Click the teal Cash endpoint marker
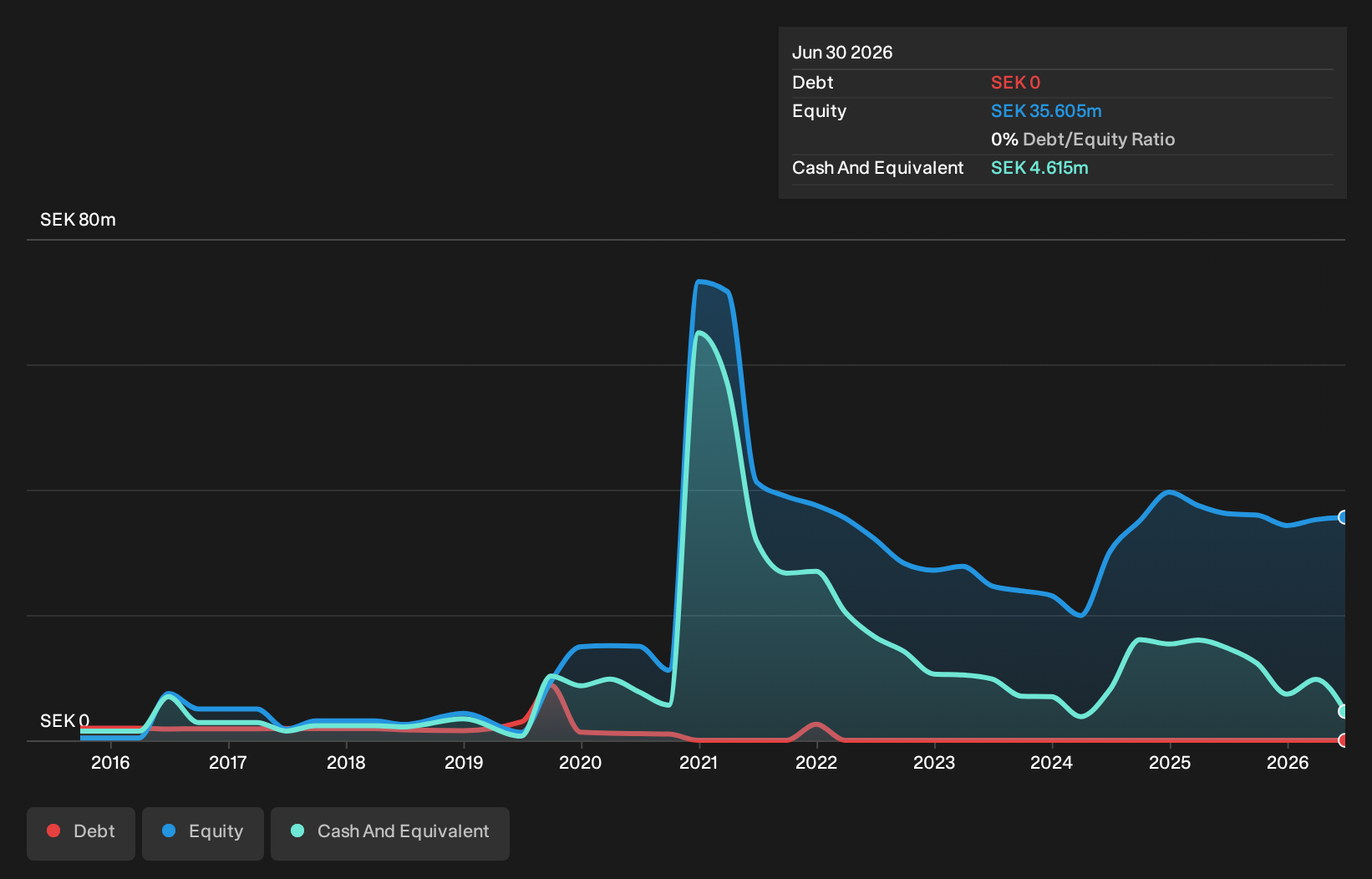Image resolution: width=1372 pixels, height=879 pixels. [x=1344, y=712]
